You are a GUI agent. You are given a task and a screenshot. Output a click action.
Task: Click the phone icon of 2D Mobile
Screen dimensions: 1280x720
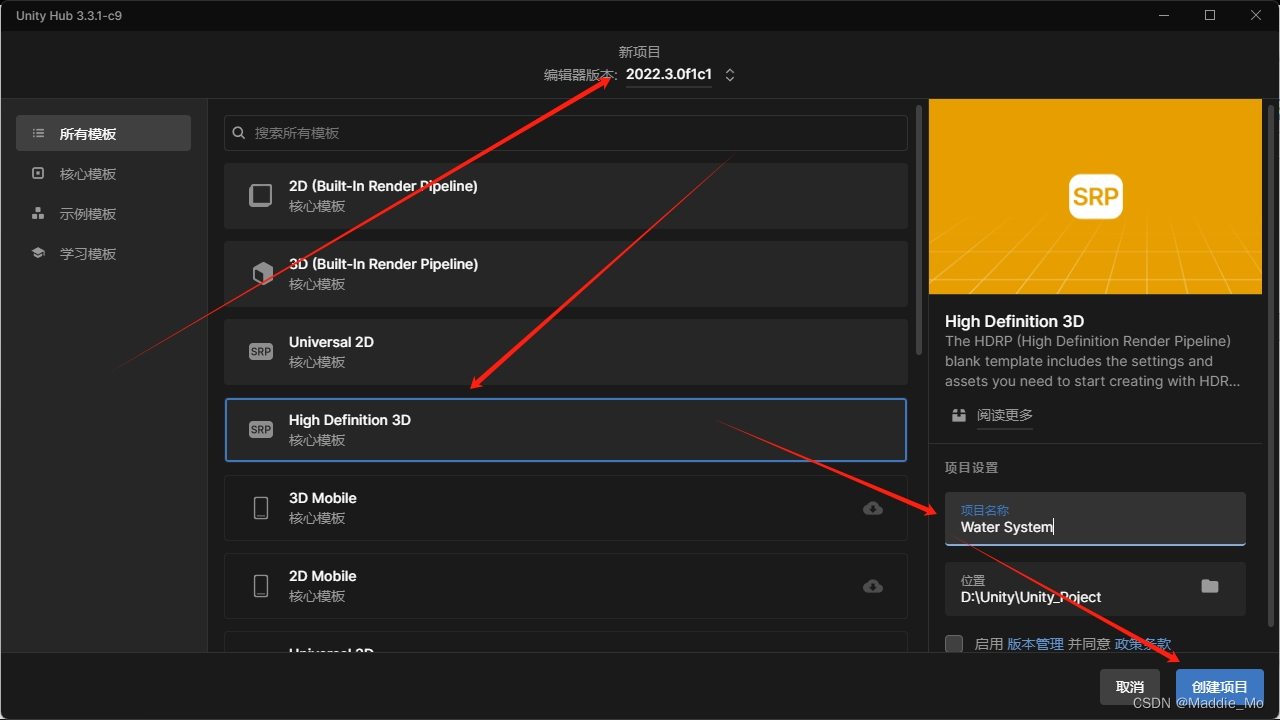coord(261,586)
